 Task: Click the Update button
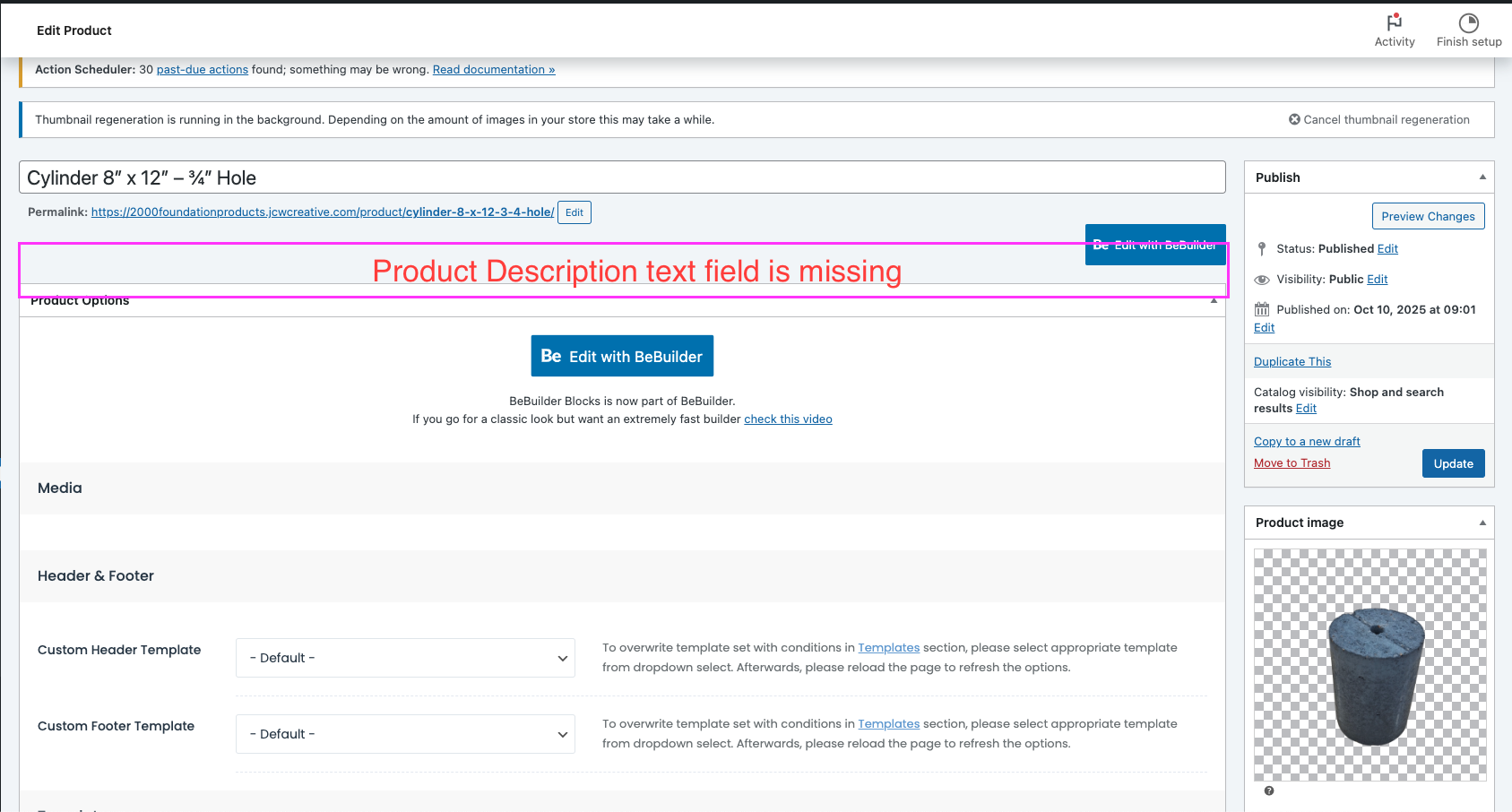click(1453, 463)
